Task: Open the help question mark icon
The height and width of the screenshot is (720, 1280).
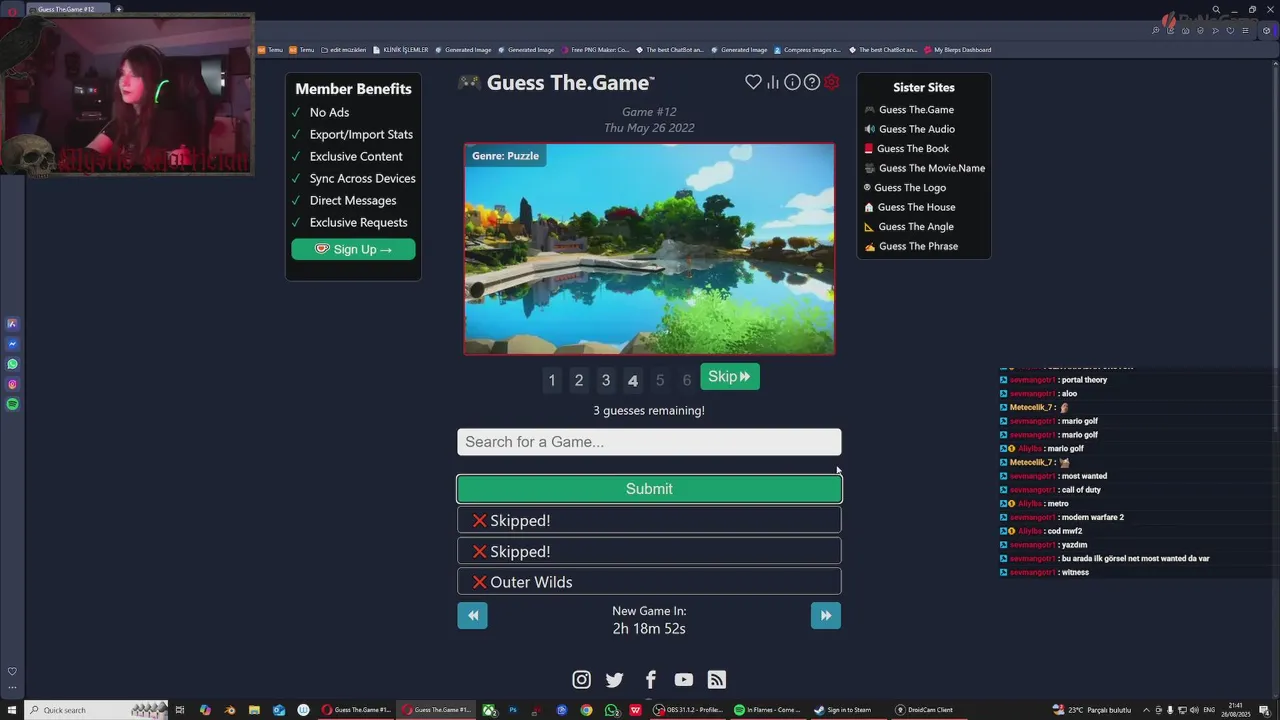Action: (x=812, y=82)
